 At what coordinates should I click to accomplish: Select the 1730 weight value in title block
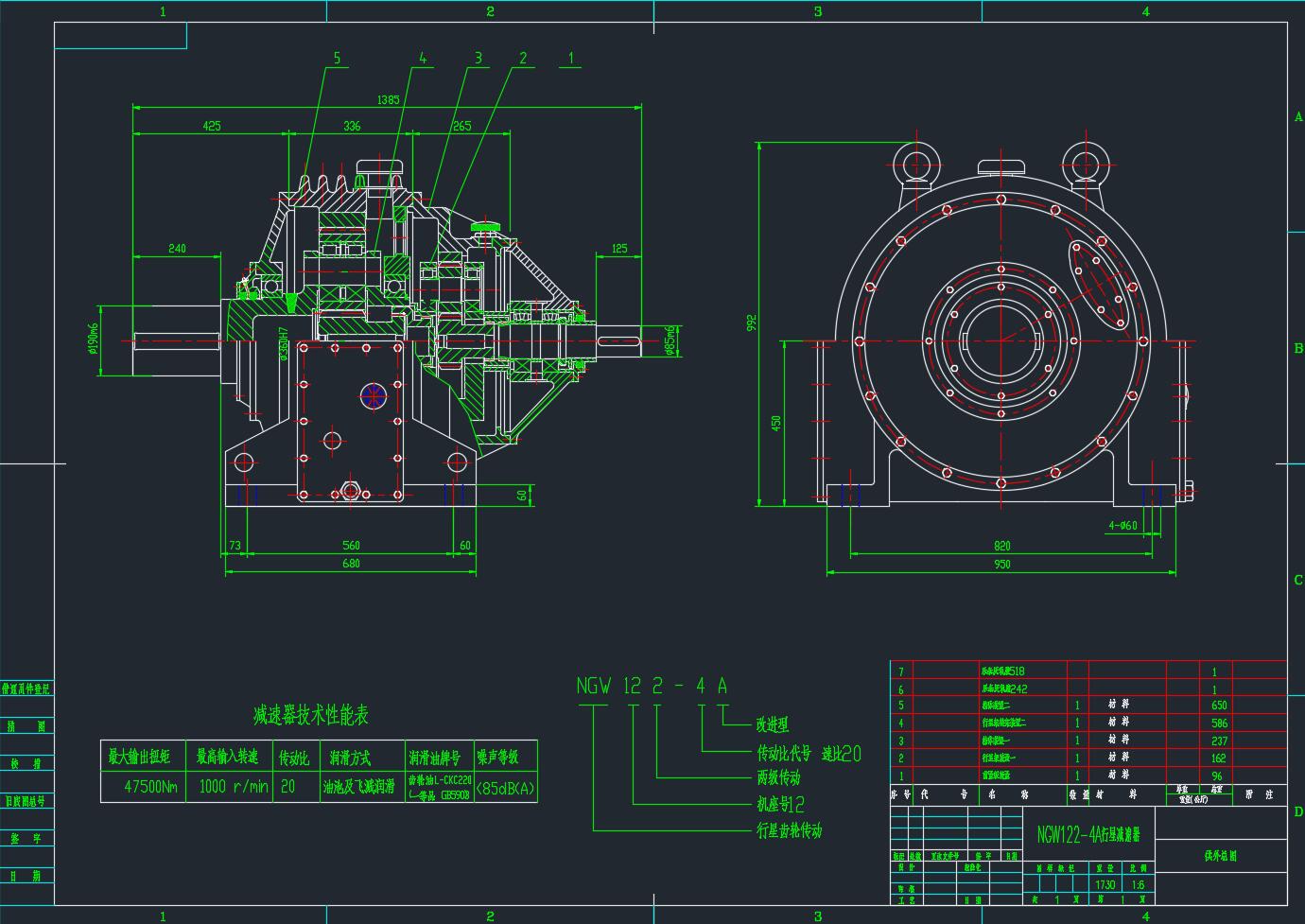tap(1105, 885)
